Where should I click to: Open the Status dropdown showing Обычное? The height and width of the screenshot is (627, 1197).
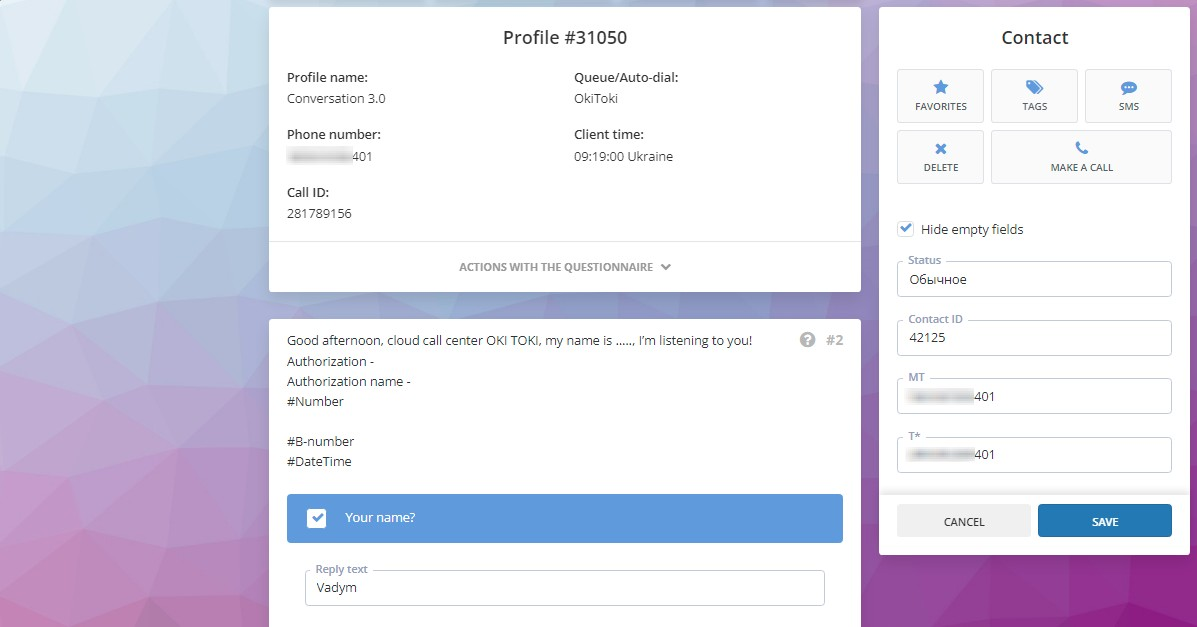pos(1034,279)
